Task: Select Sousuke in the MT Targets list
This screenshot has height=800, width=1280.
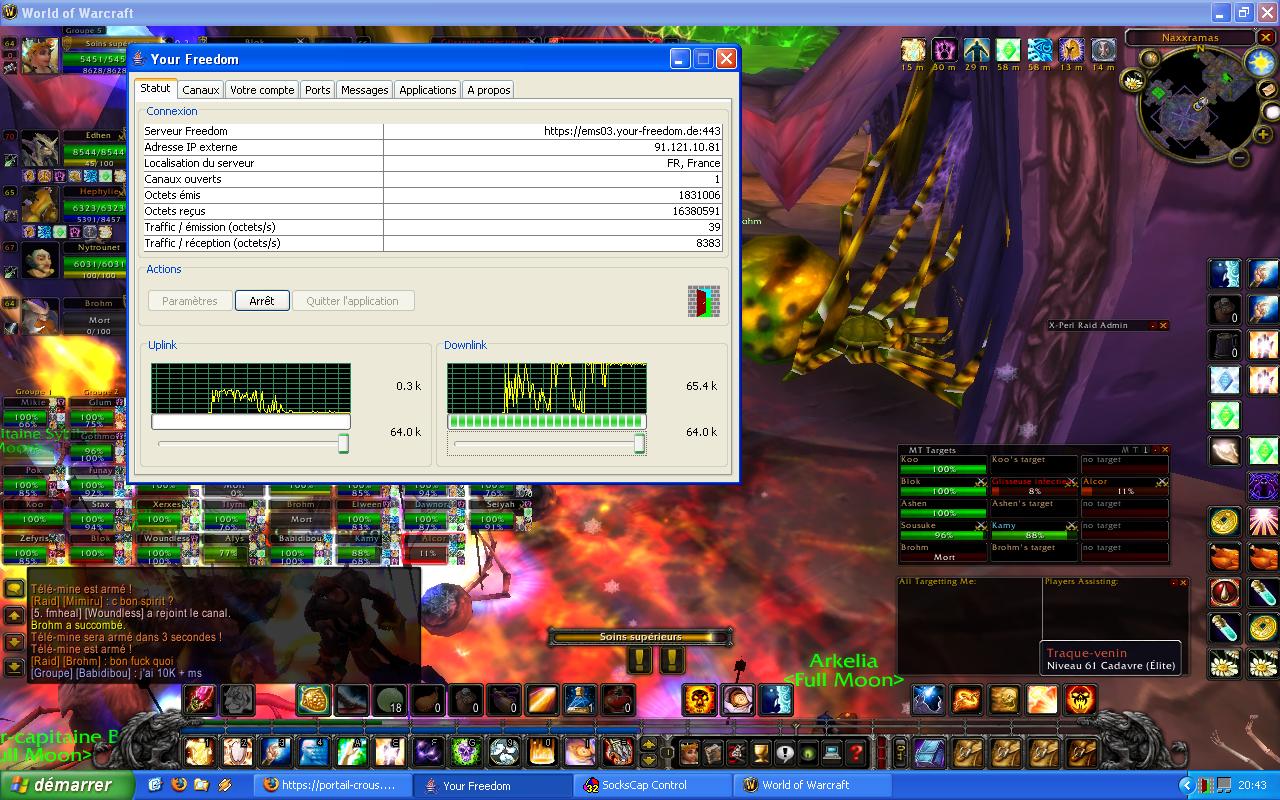Action: tap(944, 531)
